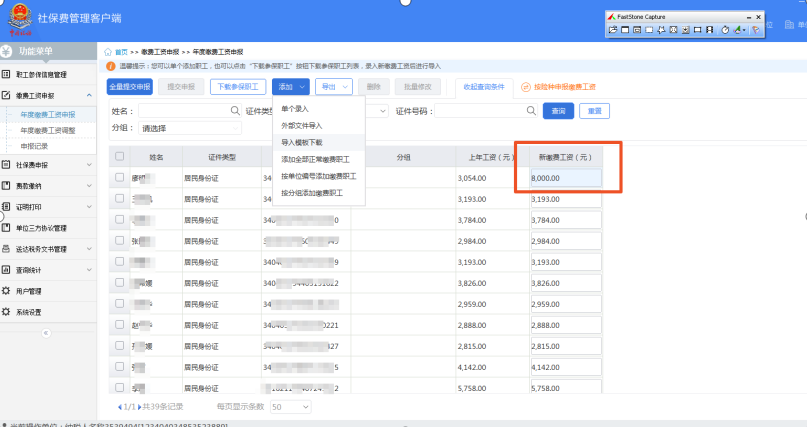Select 单个录入 in the add menu
The height and width of the screenshot is (427, 807).
point(296,108)
